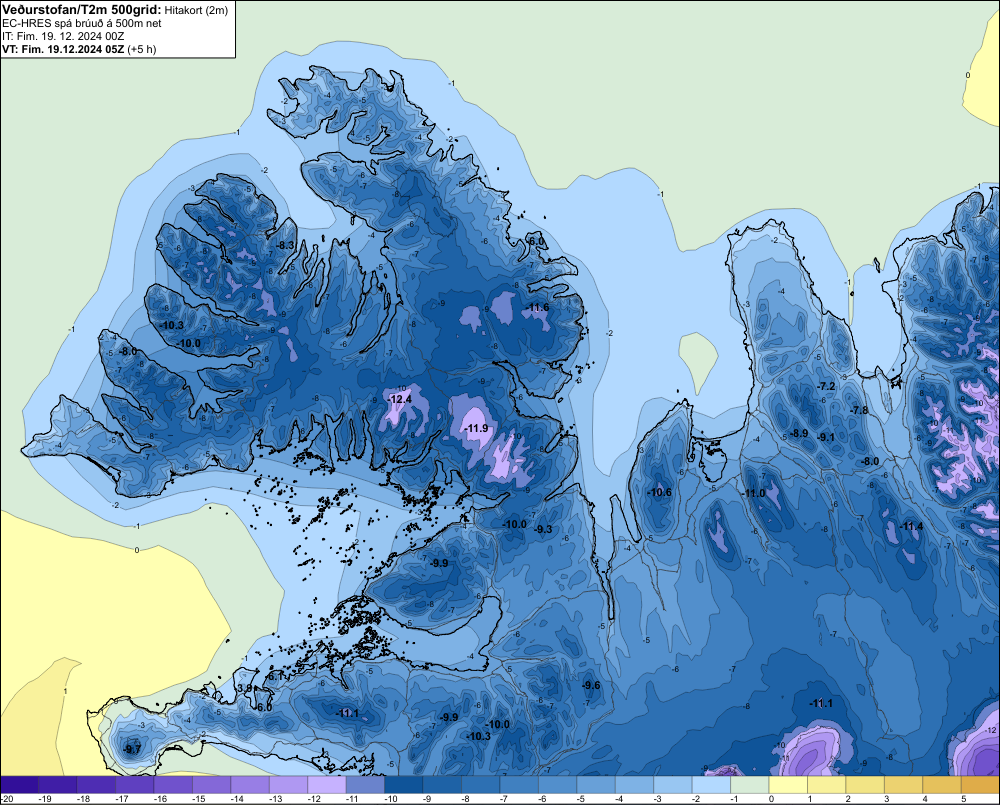Screen dimensions: 1000x805
Task: Click the init time 'IT: Fim. 19. 12. 2024 00Z'
Action: (63, 36)
